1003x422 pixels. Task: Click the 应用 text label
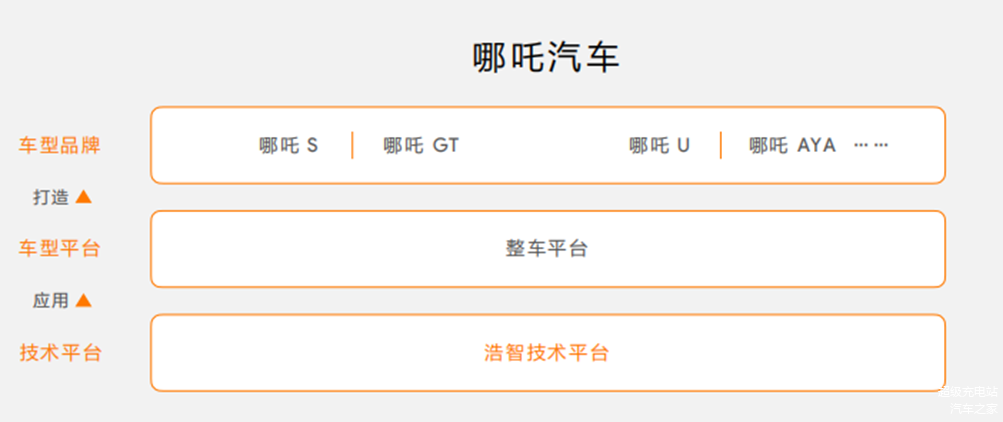coord(51,301)
